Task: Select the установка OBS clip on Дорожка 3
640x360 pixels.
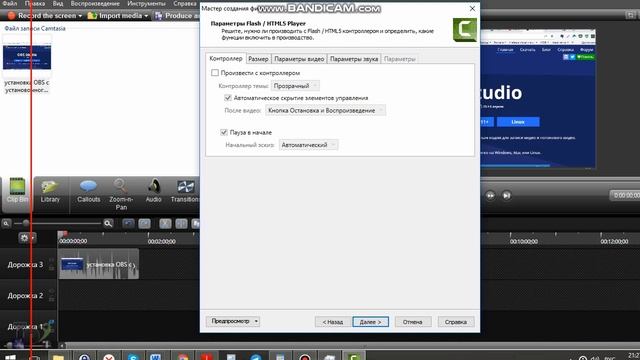Action: (x=98, y=264)
